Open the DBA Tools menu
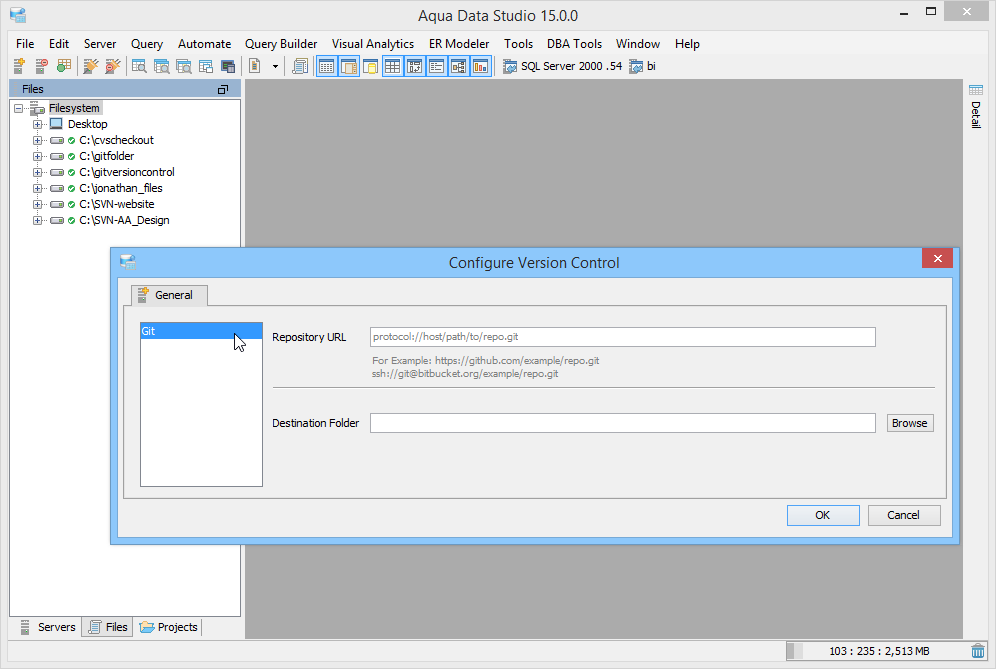 coord(574,44)
